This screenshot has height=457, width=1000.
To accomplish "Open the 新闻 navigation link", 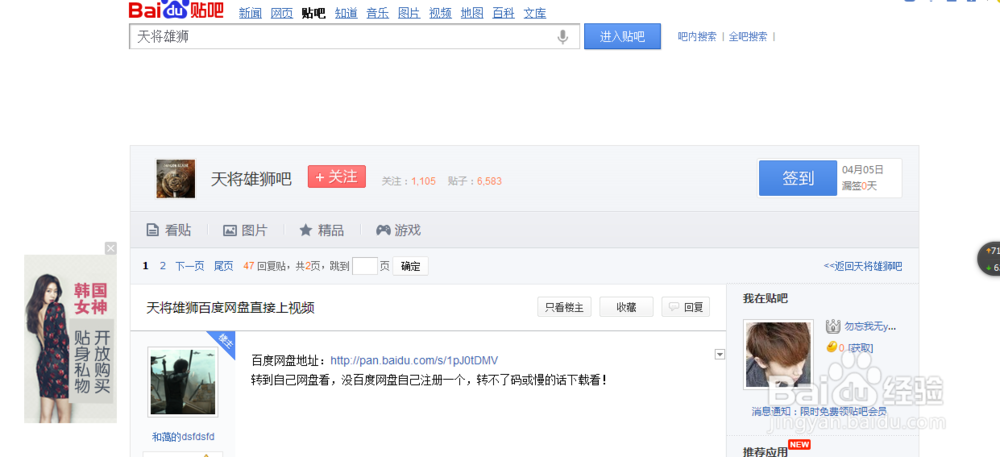I will click(x=250, y=13).
